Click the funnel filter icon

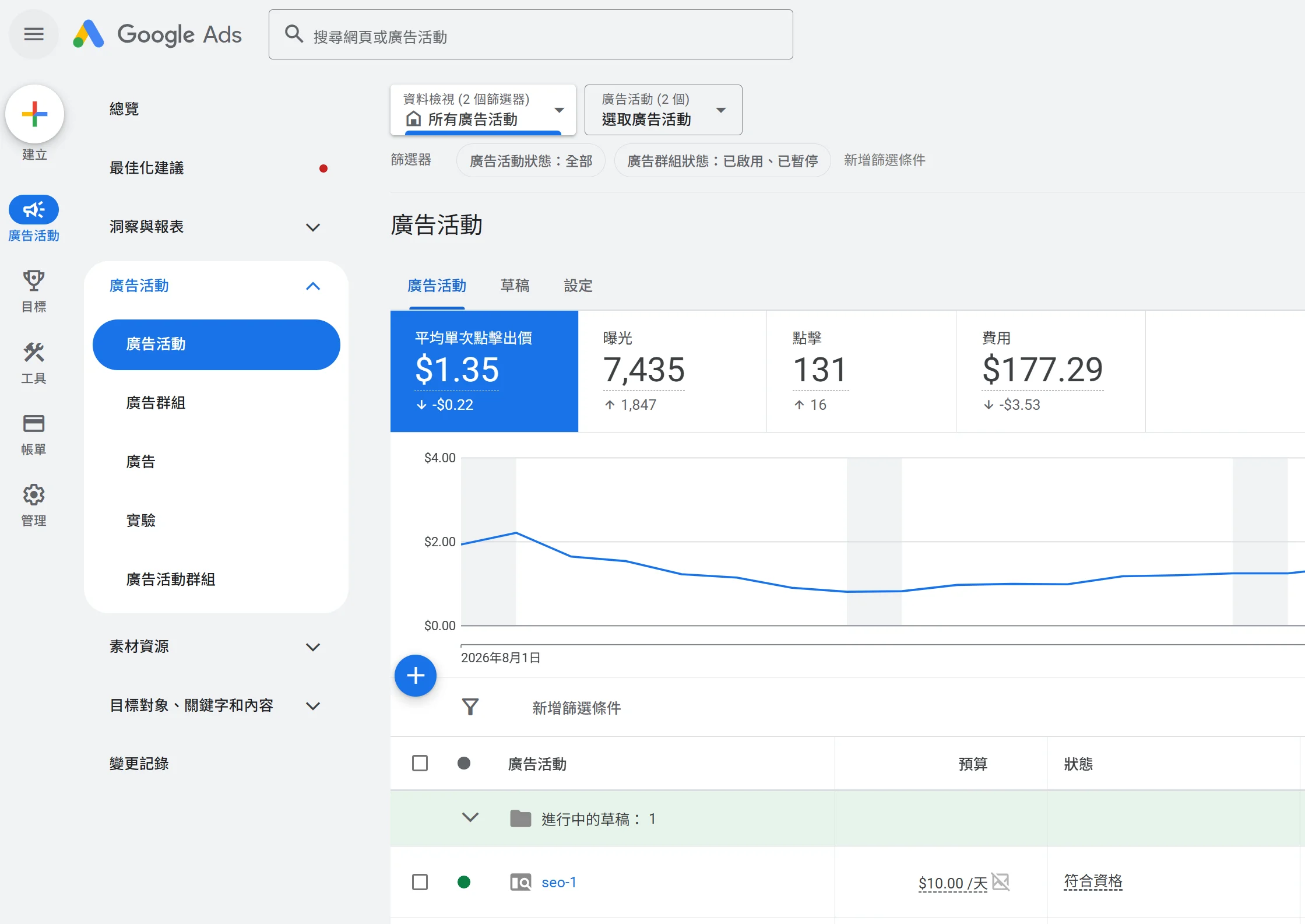[470, 707]
